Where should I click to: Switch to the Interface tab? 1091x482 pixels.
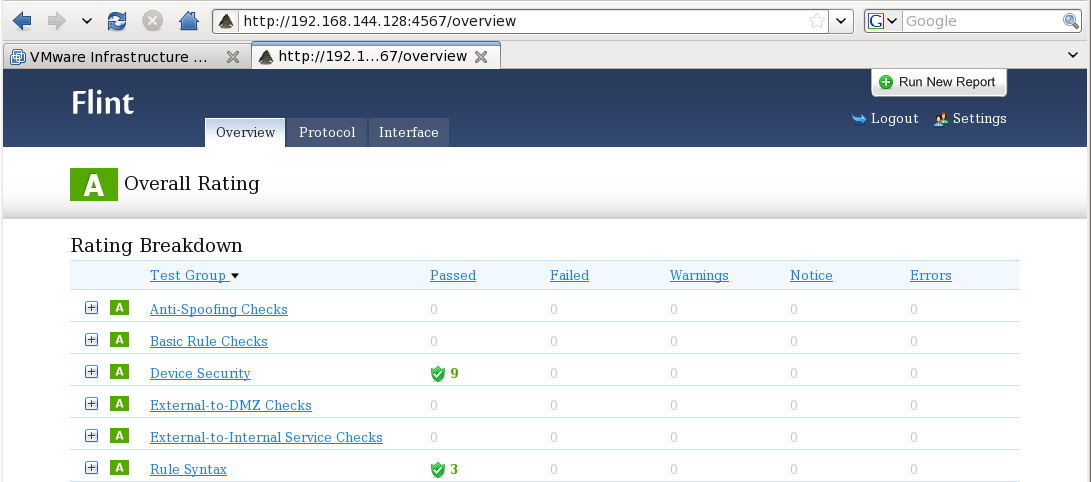[408, 132]
